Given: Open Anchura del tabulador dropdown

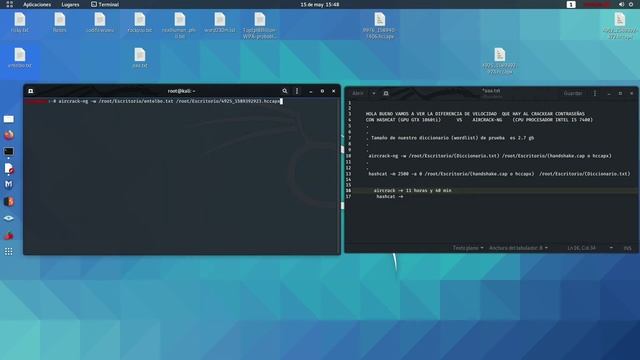Looking at the screenshot, I should [518, 248].
